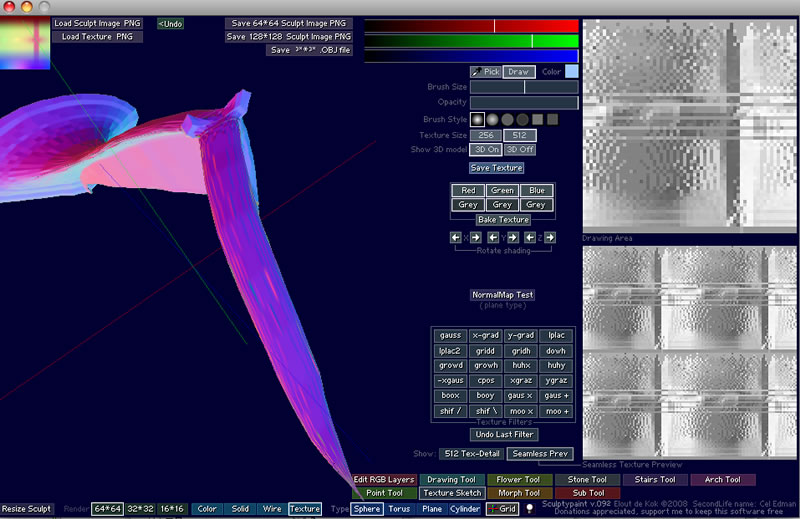Viewport: 800px width, 519px height.
Task: Apply the xgraz texture filter
Action: point(520,380)
